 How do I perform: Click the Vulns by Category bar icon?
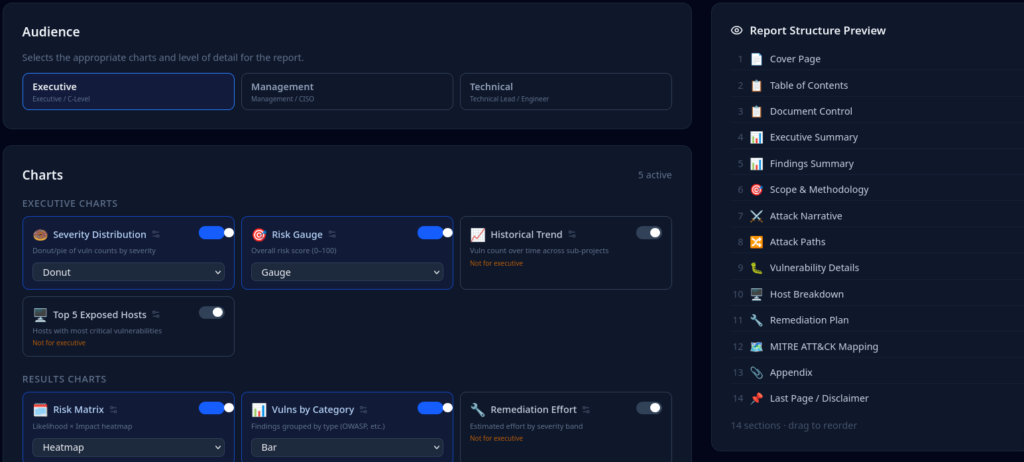(x=259, y=410)
